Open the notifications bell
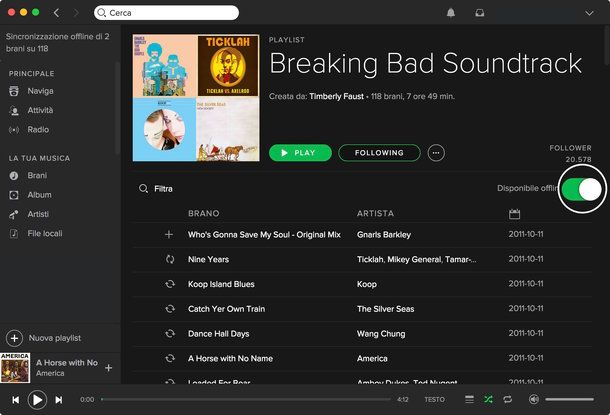 point(450,13)
